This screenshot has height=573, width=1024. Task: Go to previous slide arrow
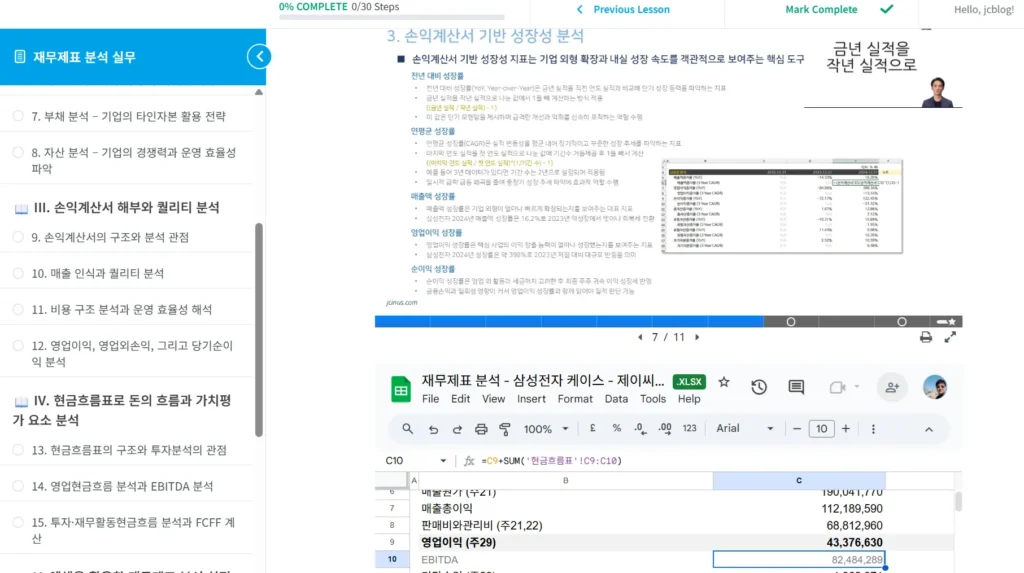pos(640,337)
